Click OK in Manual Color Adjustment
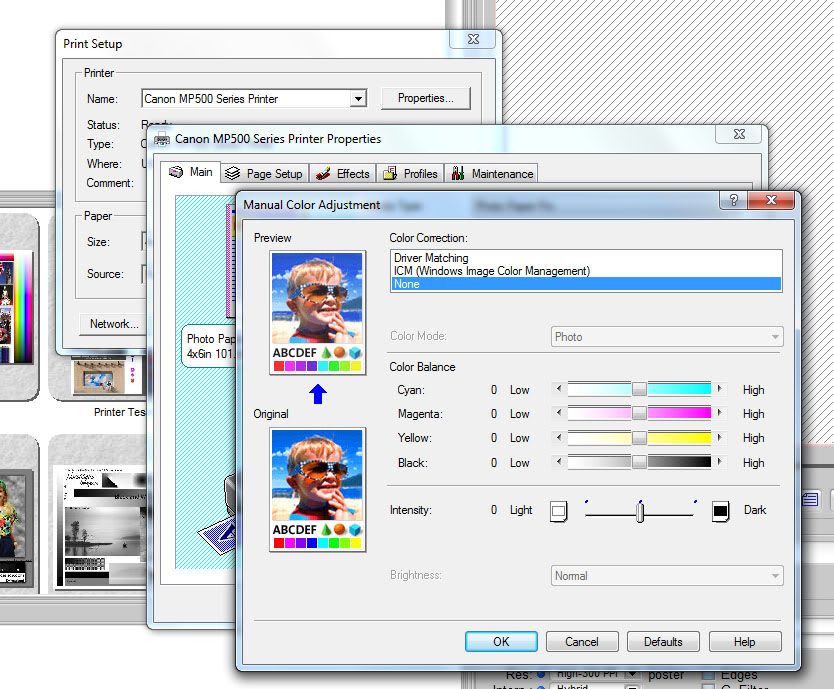This screenshot has height=689, width=834. coord(501,642)
